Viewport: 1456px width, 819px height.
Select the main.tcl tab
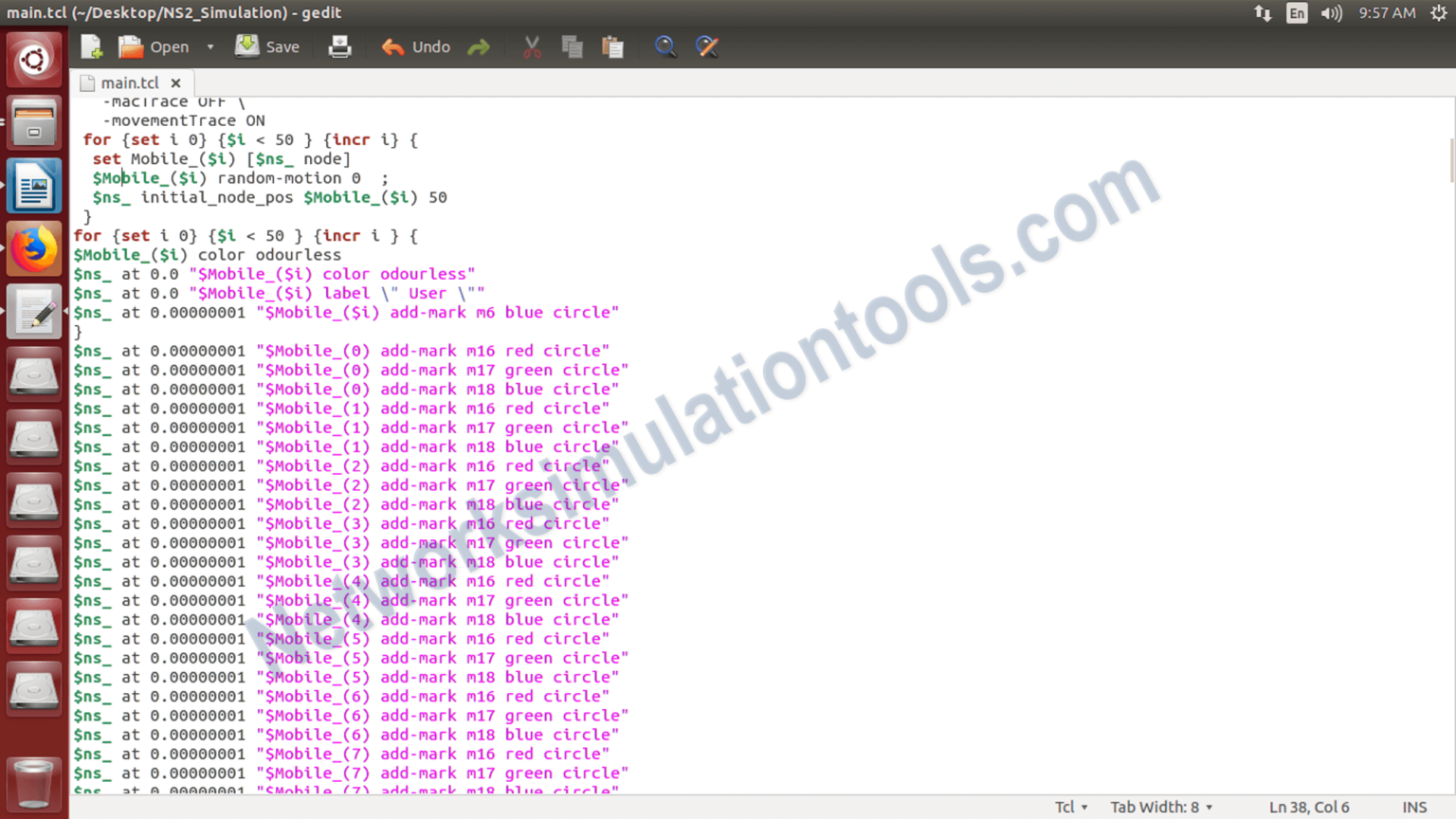(x=129, y=82)
